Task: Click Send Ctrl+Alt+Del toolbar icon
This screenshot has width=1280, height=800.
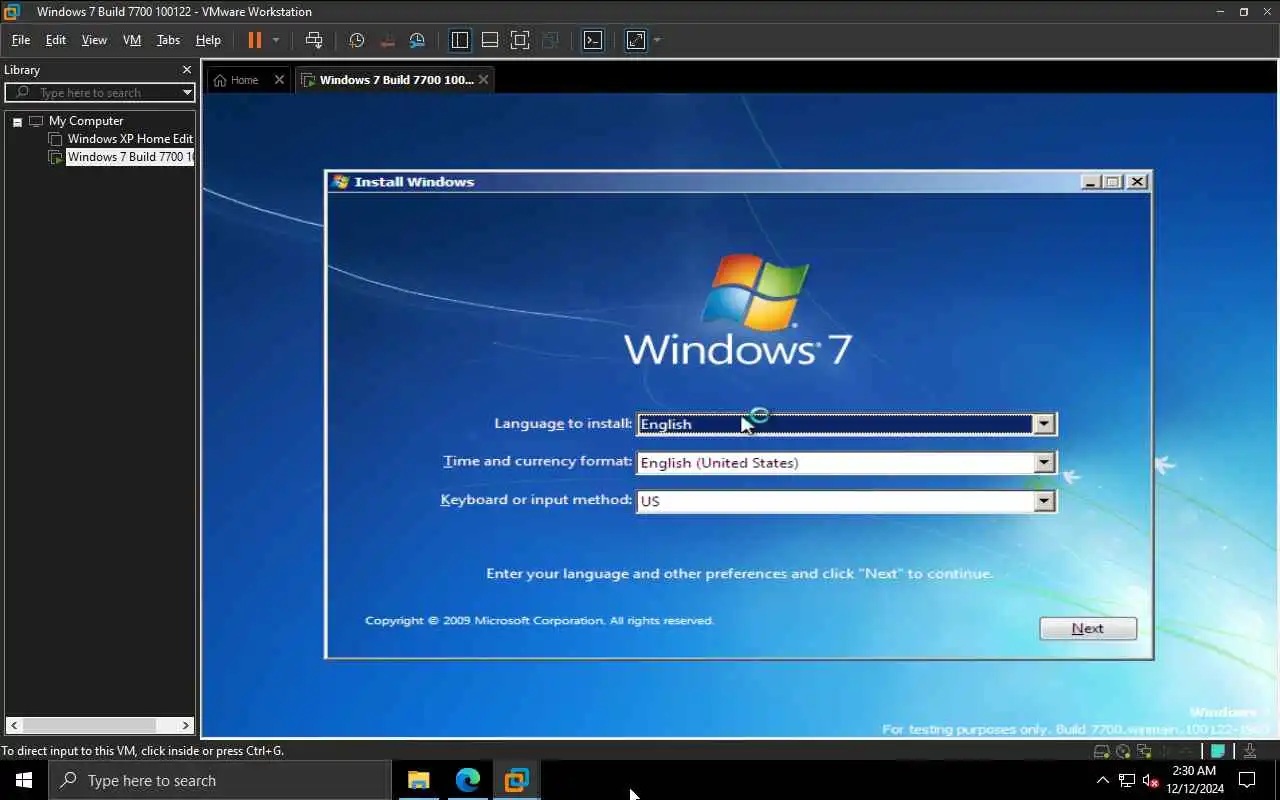Action: click(314, 40)
